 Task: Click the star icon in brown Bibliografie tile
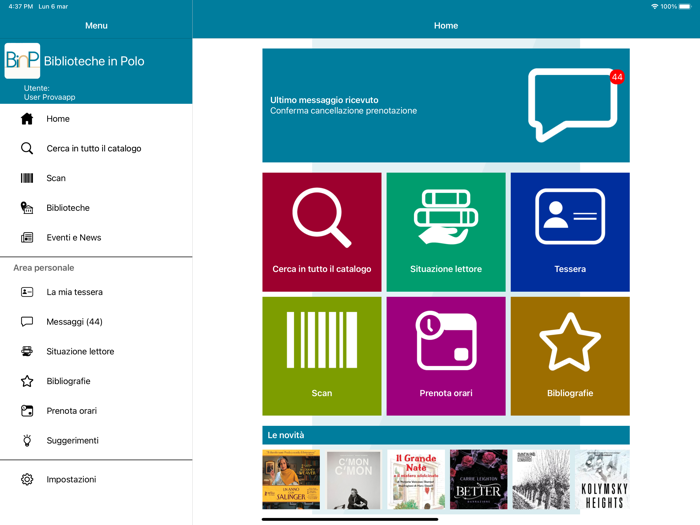(570, 342)
